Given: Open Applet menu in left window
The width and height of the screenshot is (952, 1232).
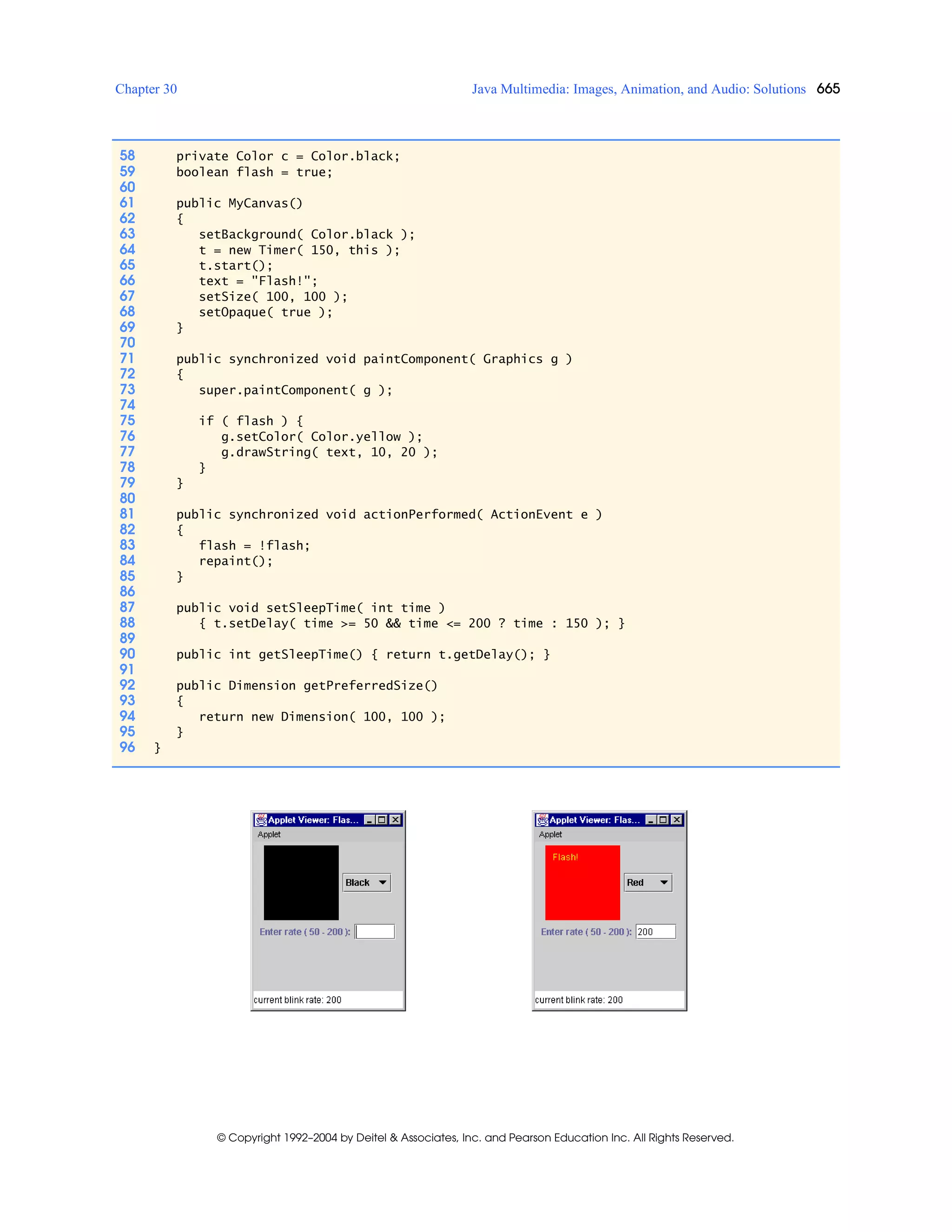Looking at the screenshot, I should [269, 835].
